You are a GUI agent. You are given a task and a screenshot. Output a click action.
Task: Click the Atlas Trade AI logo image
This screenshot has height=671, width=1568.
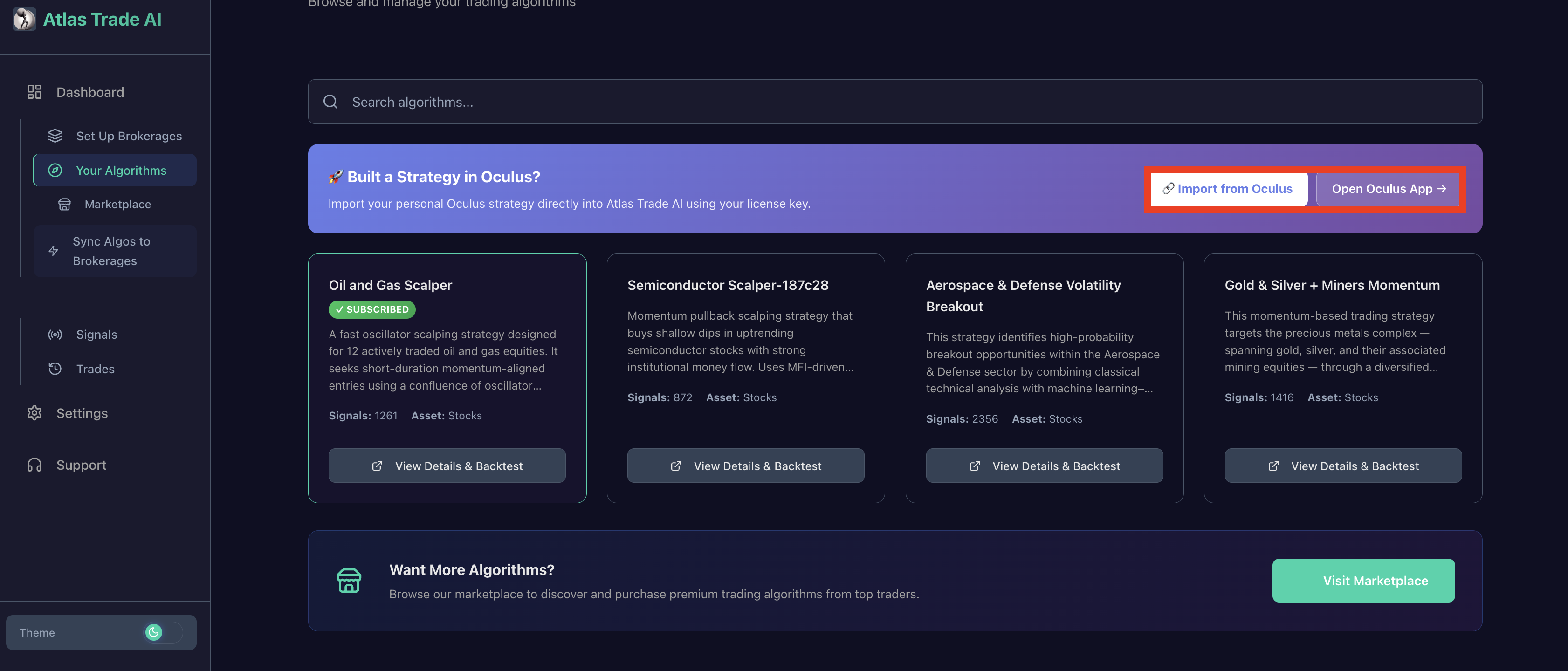coord(24,19)
